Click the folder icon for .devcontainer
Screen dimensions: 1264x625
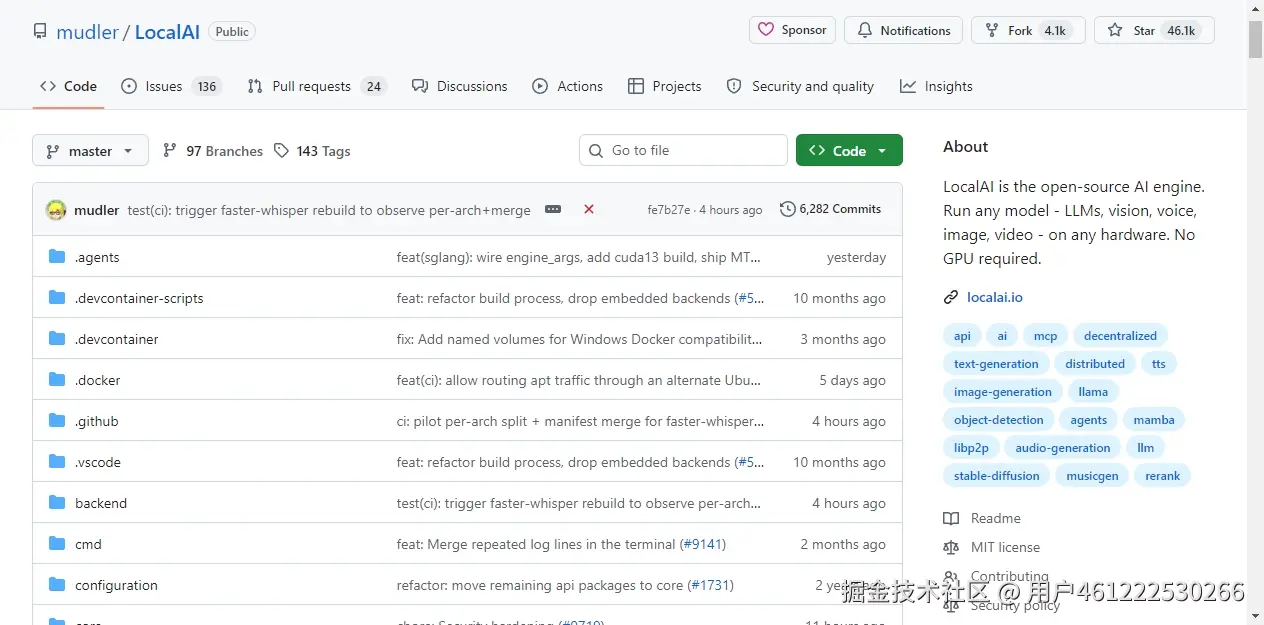[57, 339]
